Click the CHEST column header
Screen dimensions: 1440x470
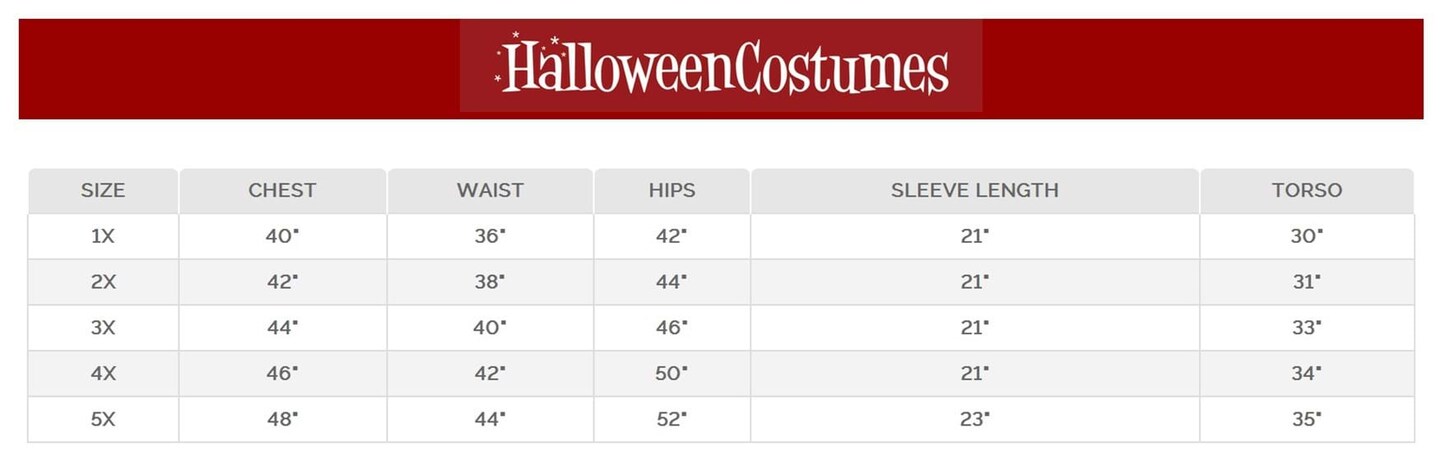pyautogui.click(x=282, y=190)
